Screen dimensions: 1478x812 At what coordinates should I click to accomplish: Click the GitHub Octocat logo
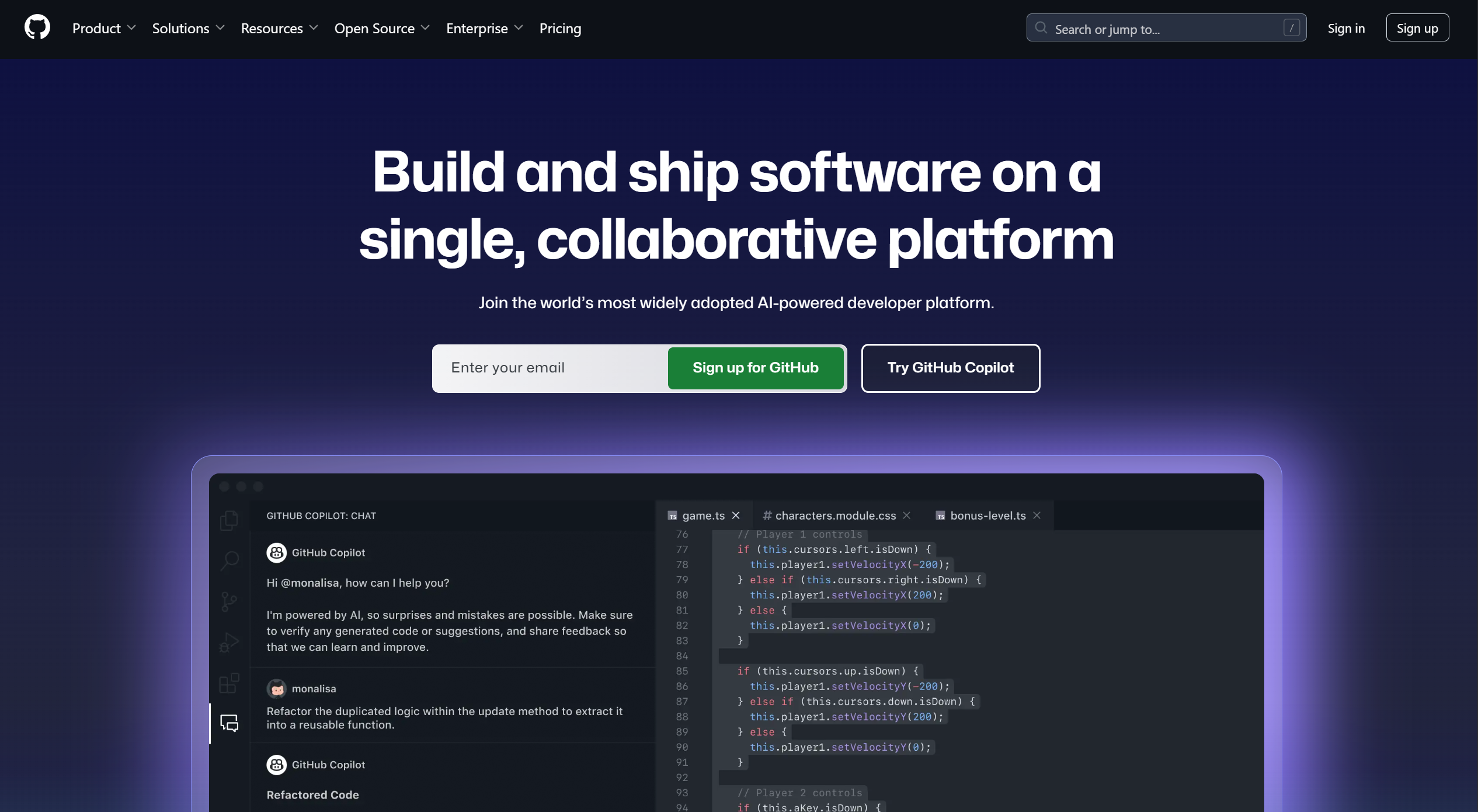[x=37, y=27]
